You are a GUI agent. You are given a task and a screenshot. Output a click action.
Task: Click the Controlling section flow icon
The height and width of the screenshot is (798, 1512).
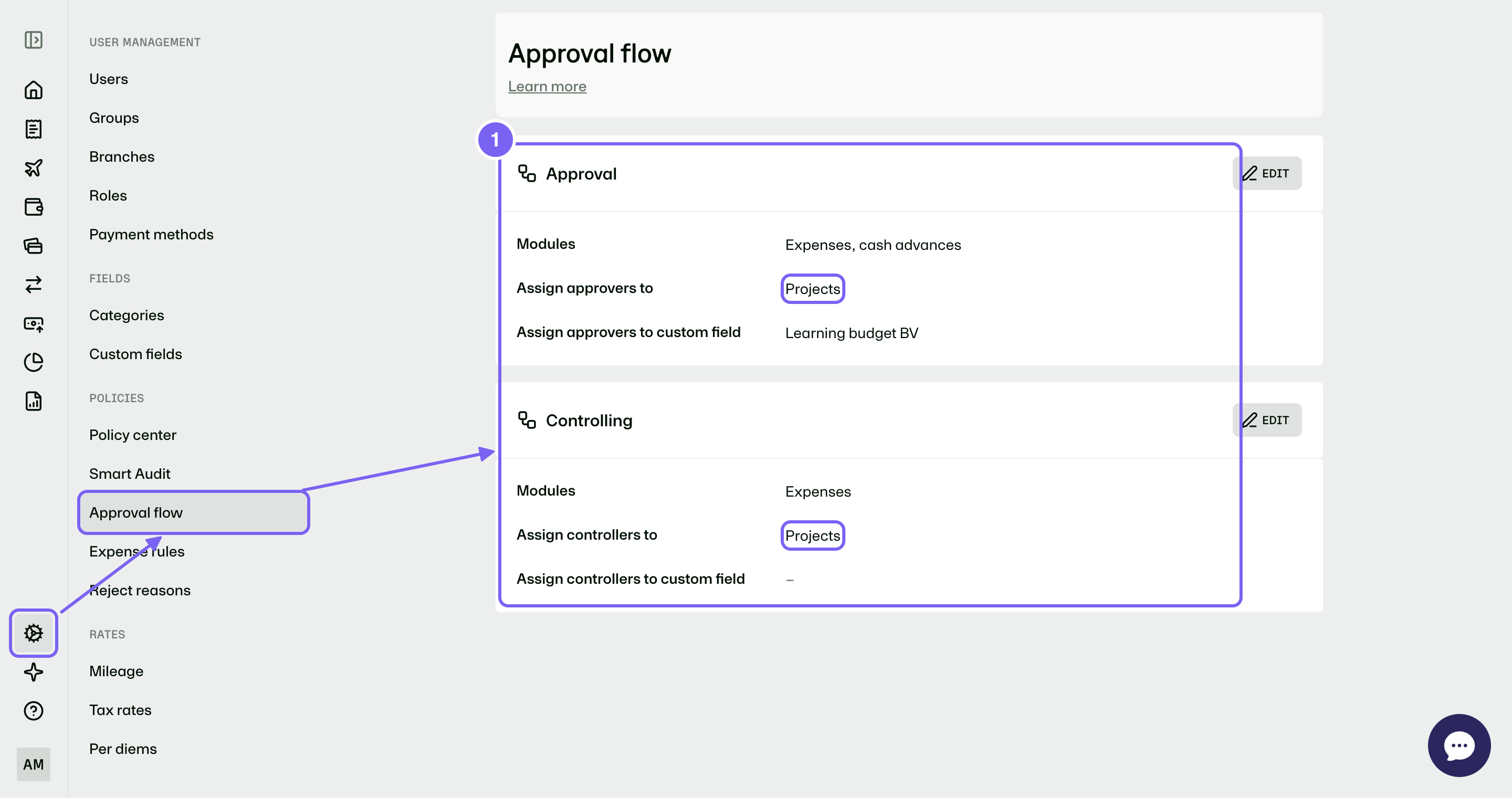[527, 420]
